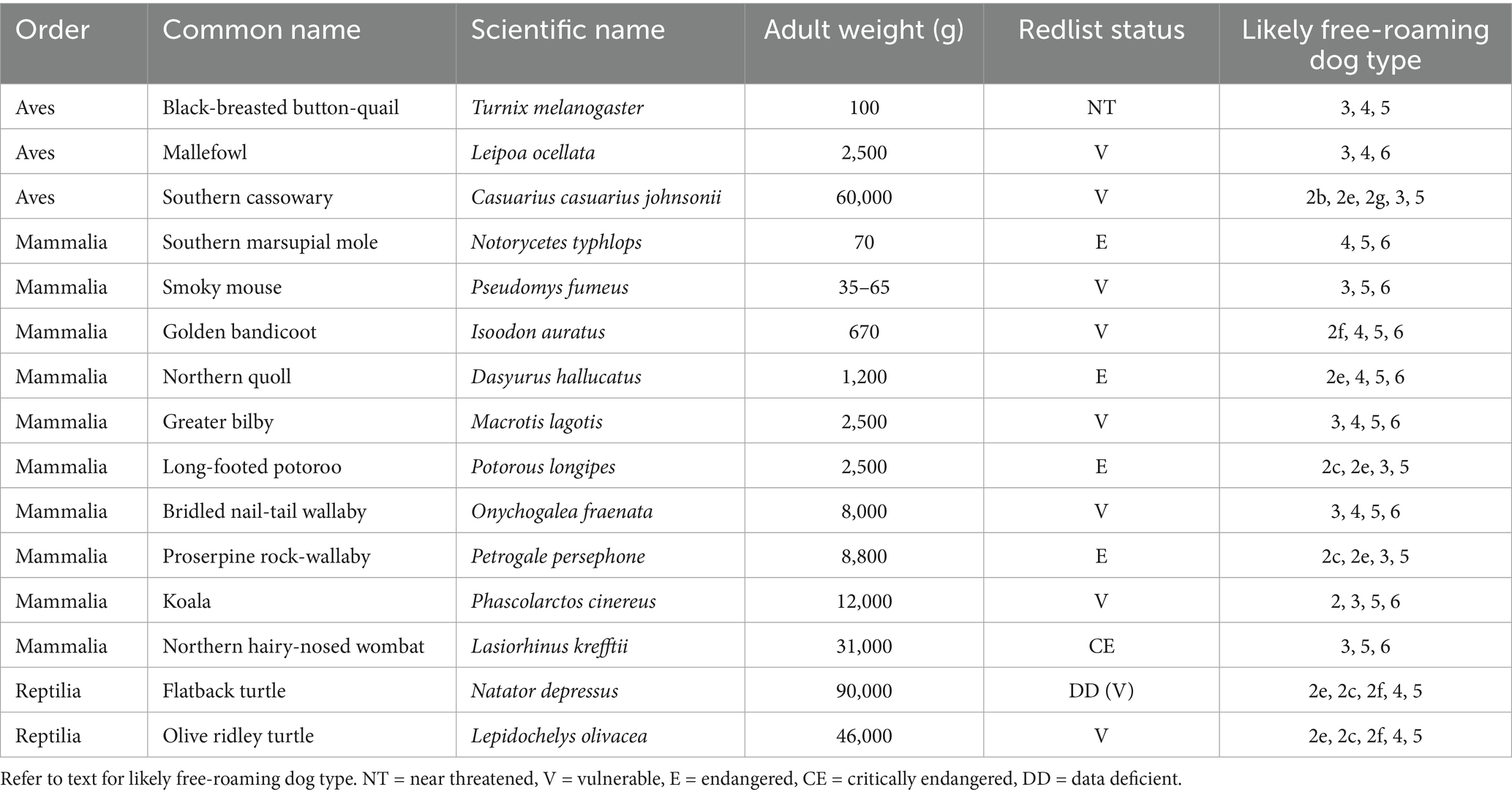Select the CE status for wombat

pos(1101,646)
